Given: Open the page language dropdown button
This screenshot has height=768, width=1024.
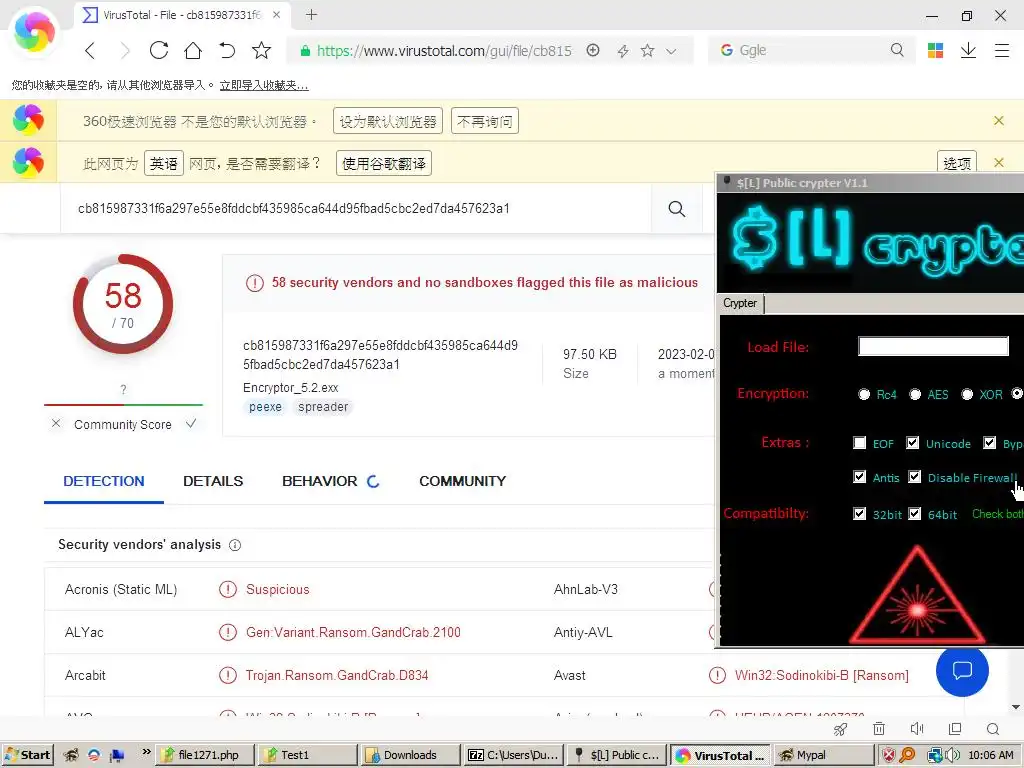Looking at the screenshot, I should pyautogui.click(x=164, y=163).
